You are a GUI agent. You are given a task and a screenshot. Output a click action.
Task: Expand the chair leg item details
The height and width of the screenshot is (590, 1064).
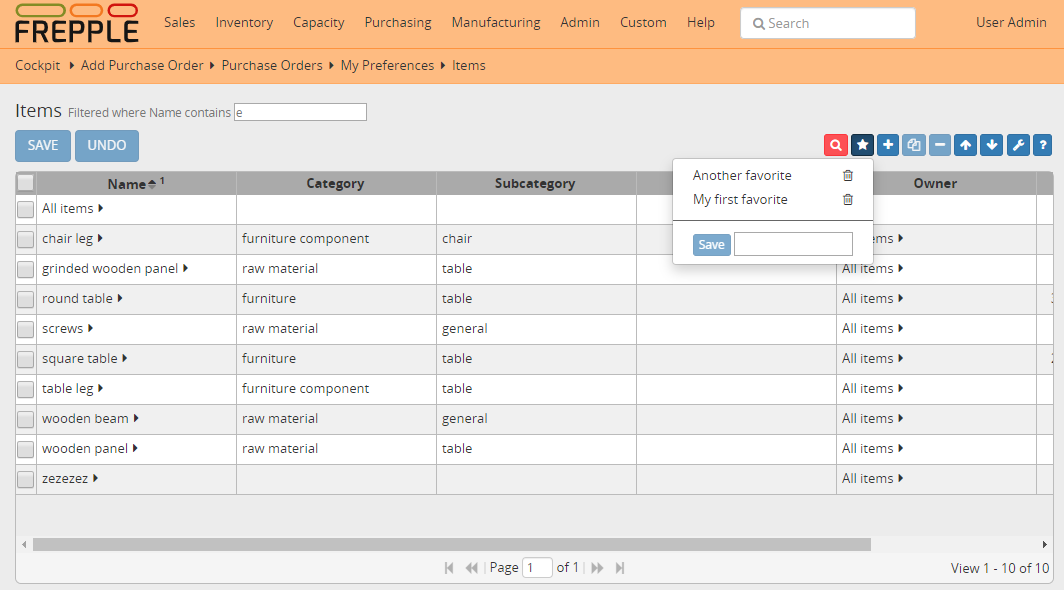pyautogui.click(x=100, y=238)
